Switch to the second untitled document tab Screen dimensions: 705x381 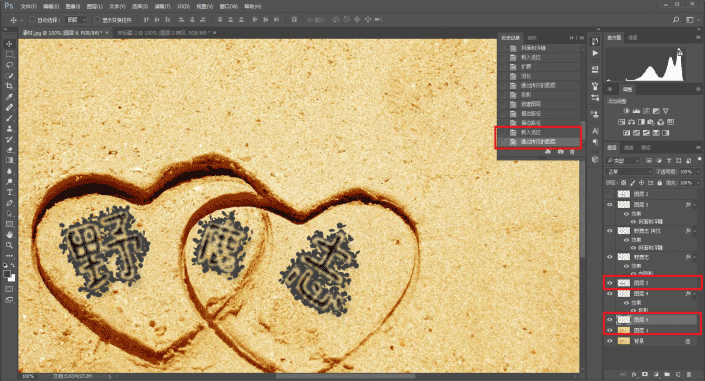(x=164, y=33)
